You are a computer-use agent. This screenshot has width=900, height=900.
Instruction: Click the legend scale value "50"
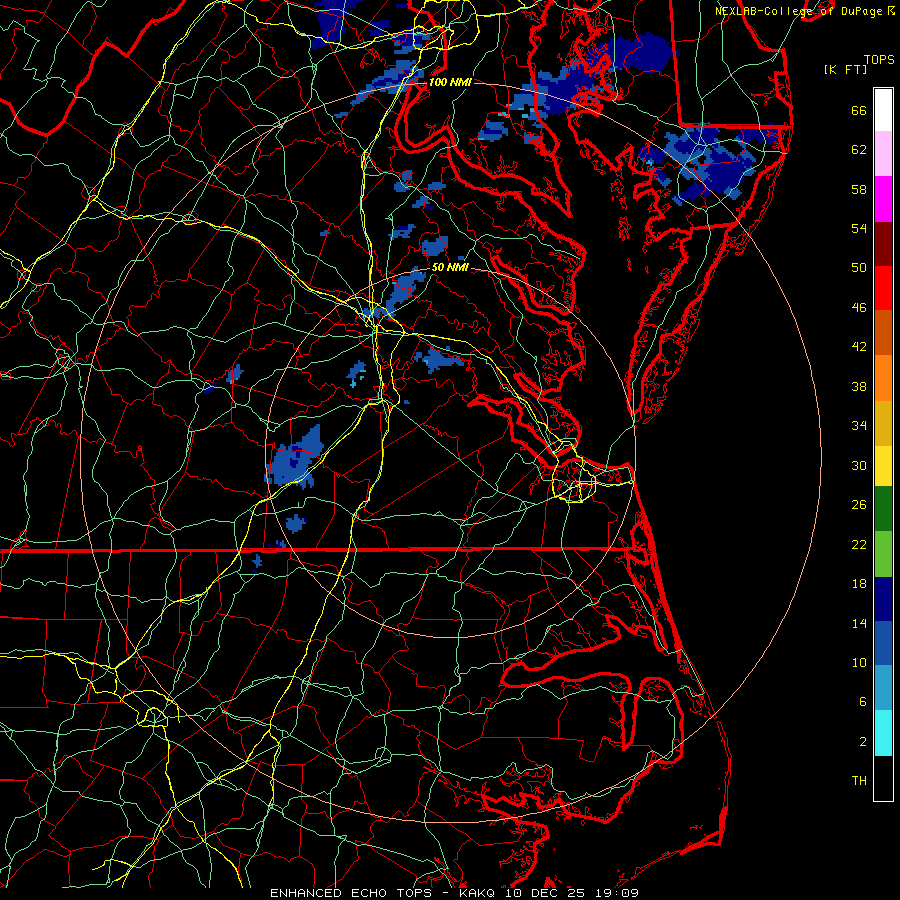click(859, 268)
